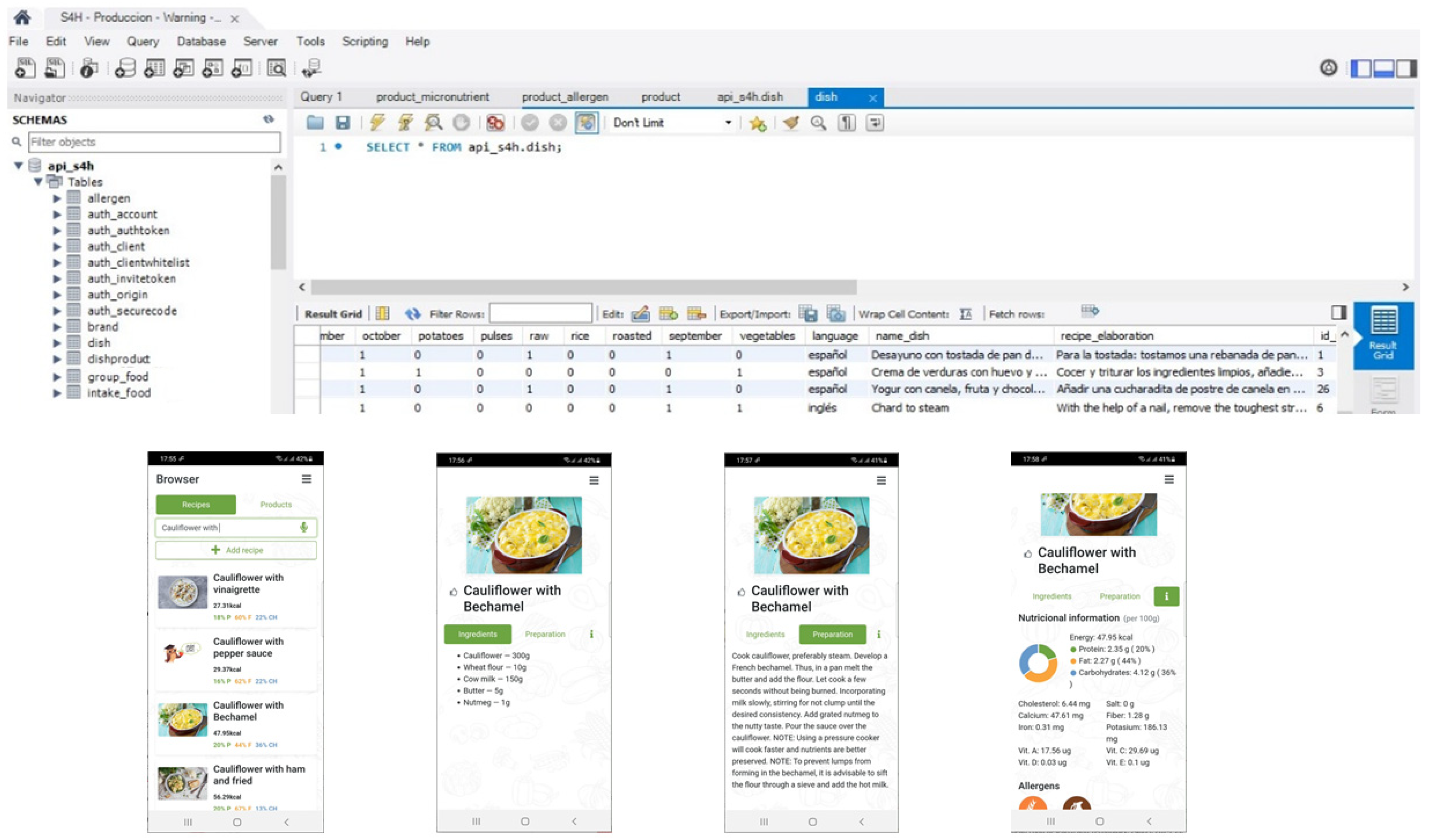1431x840 pixels.
Task: Refresh the schemas list in the Navigator
Action: [268, 119]
